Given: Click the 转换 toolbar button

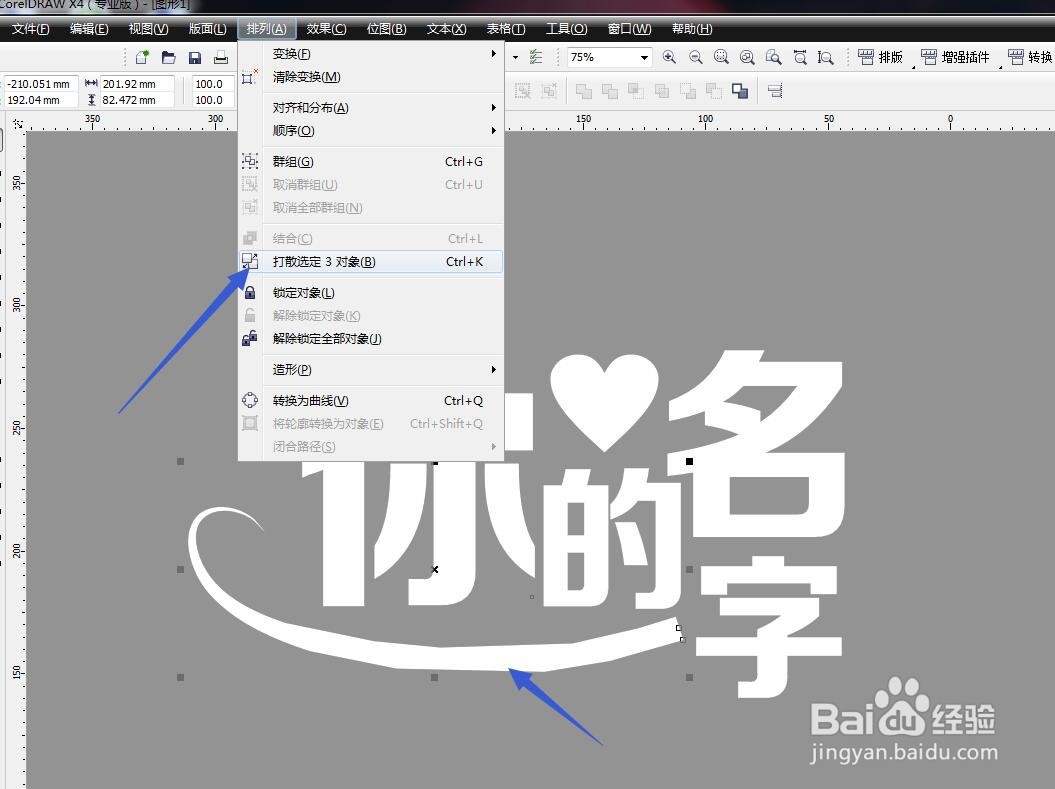Looking at the screenshot, I should click(x=1031, y=57).
